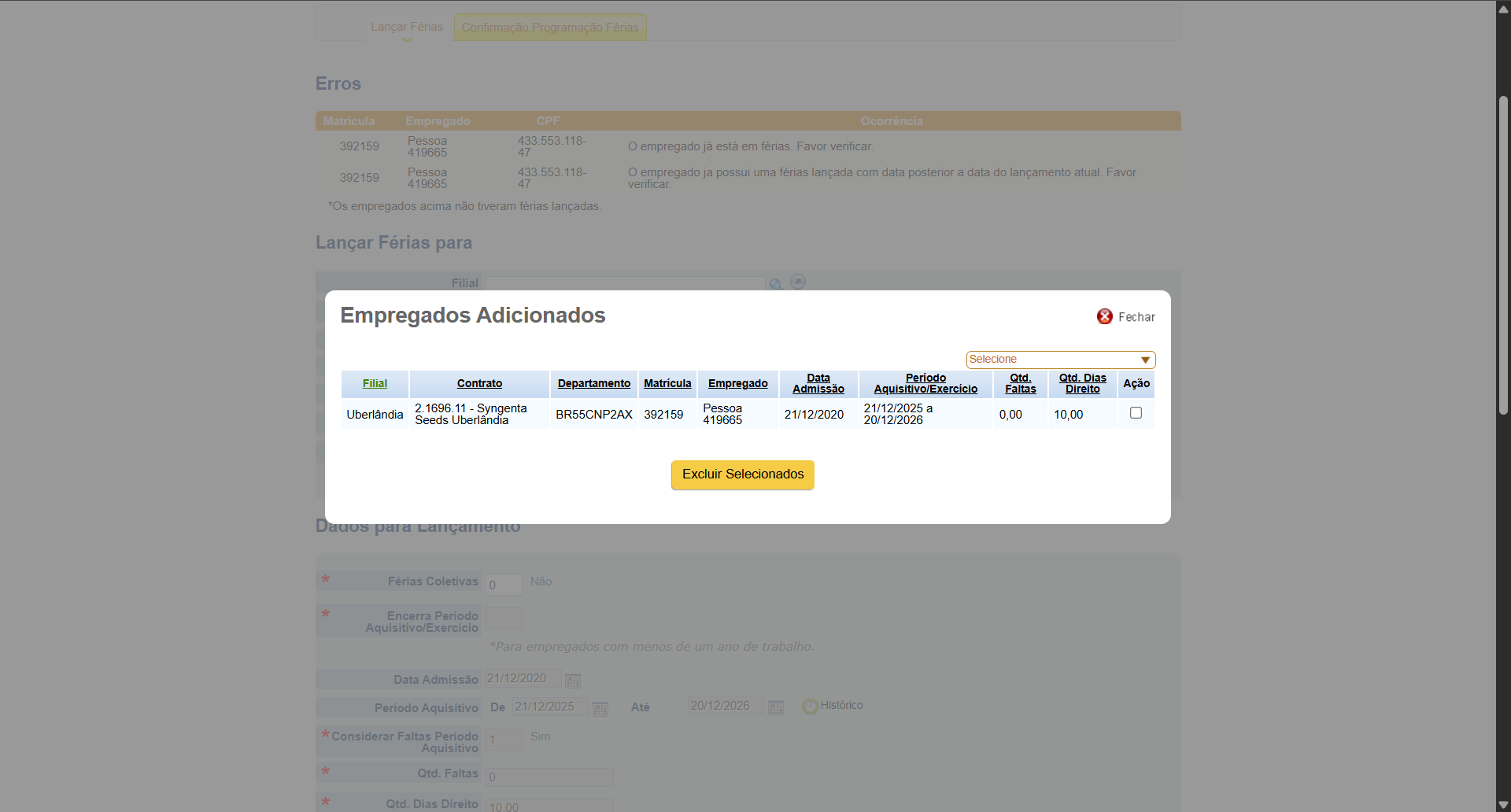
Task: Click the scrollbar up arrow
Action: (1503, 9)
